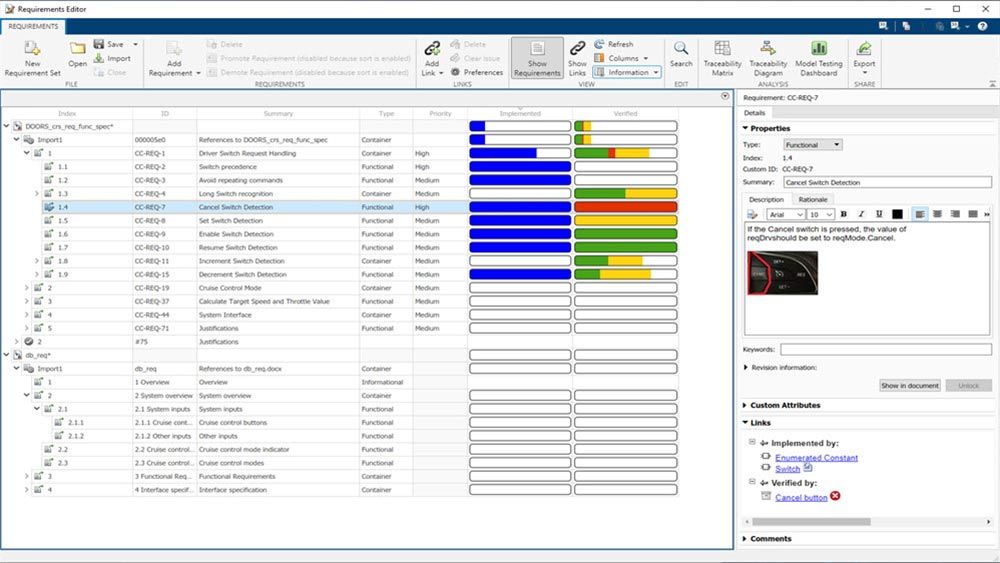Expand the Comments section

click(x=770, y=539)
